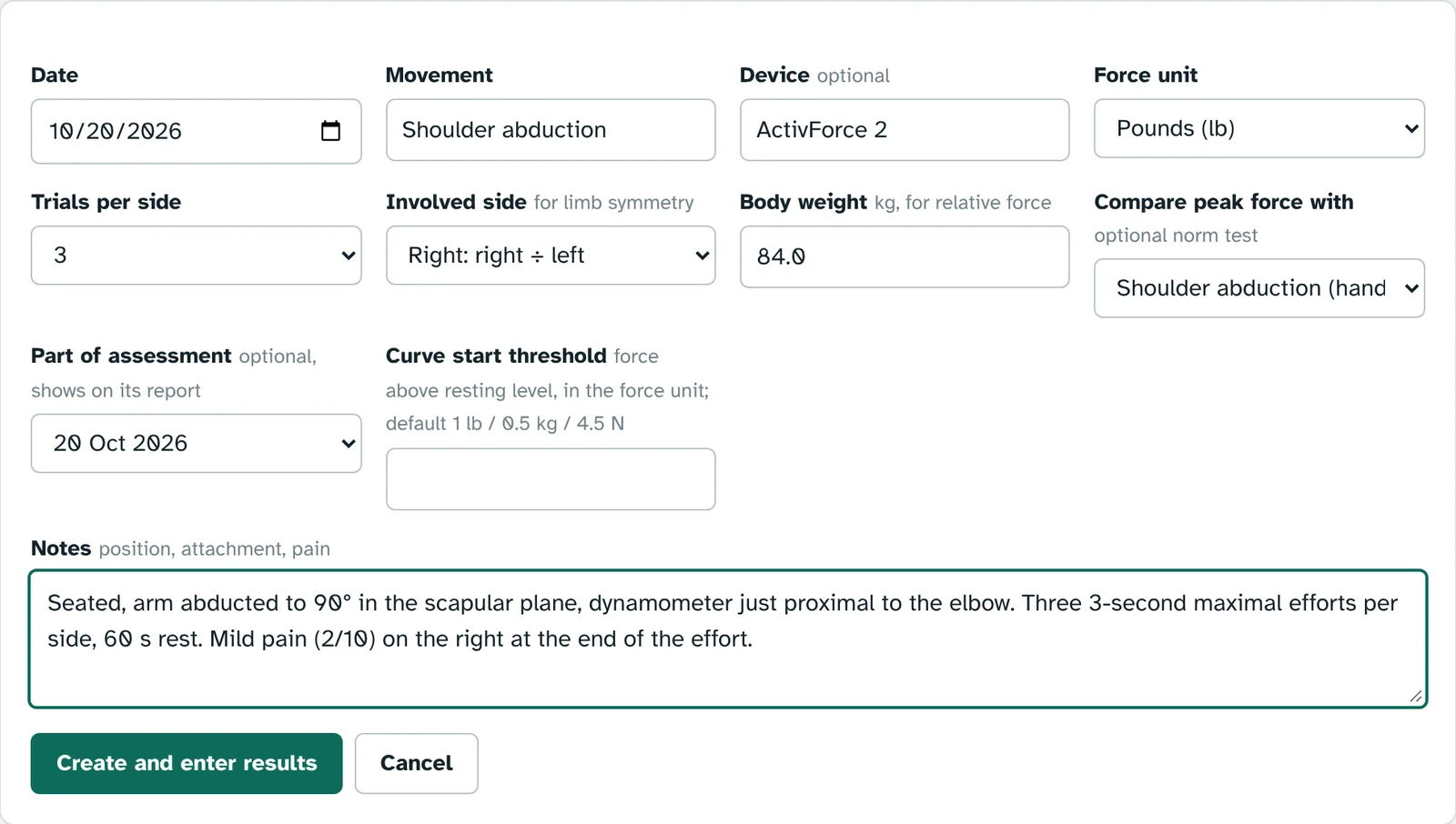Click the Curve start threshold label
The height and width of the screenshot is (824, 1456).
point(496,356)
